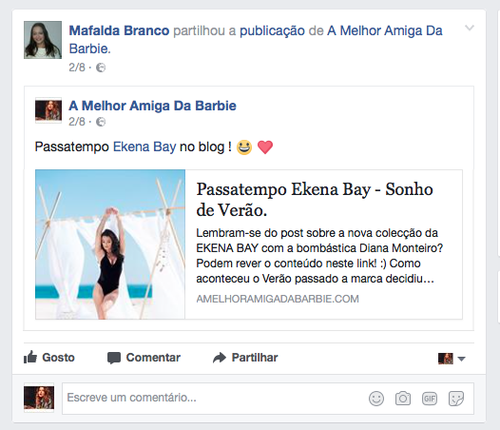Open Mafalda Branco's profile link

[119, 31]
